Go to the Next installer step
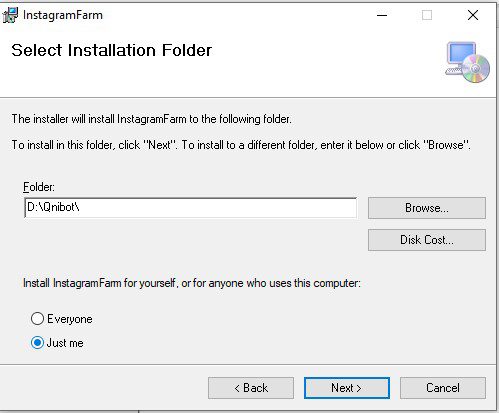Image resolution: width=499 pixels, height=413 pixels. click(347, 388)
